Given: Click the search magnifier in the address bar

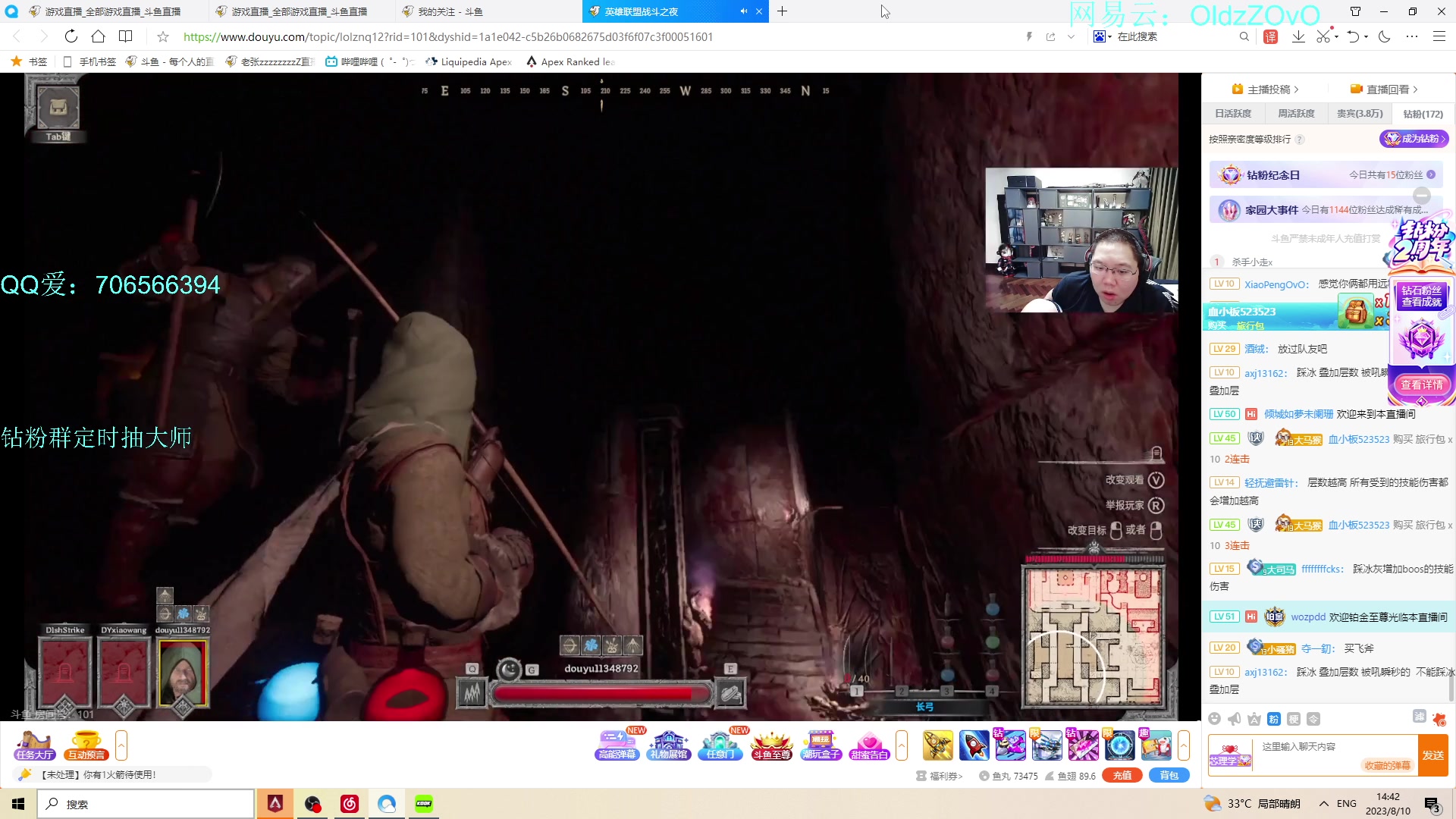Looking at the screenshot, I should pos(1244,36).
